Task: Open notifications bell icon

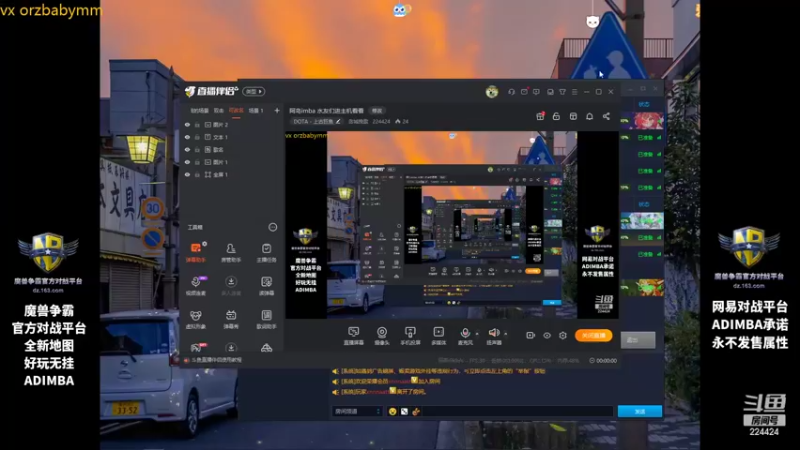Action: tap(589, 116)
